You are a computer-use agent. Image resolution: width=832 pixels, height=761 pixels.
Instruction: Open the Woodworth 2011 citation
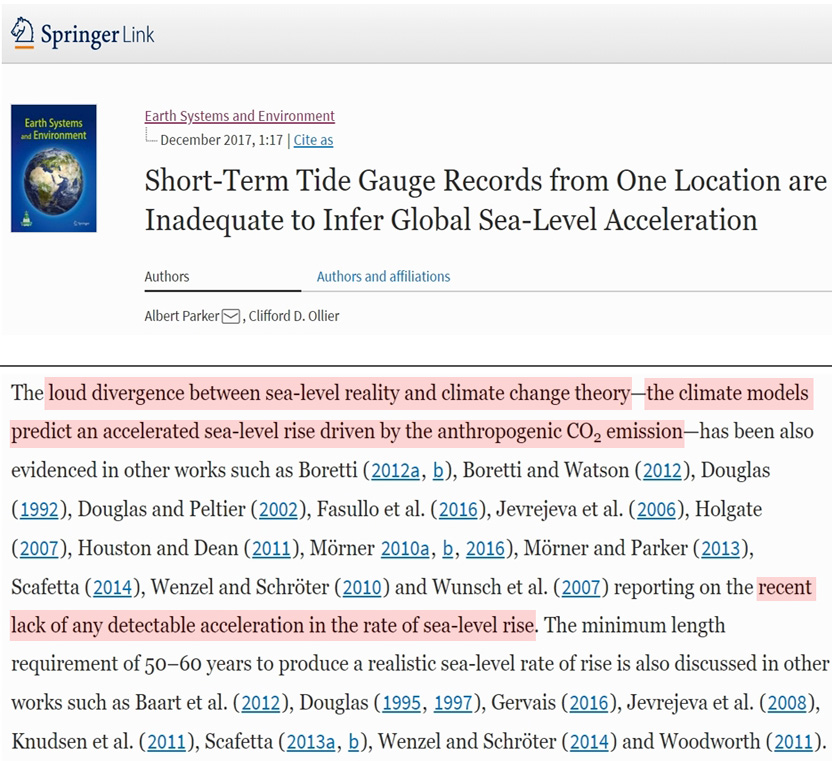click(x=794, y=742)
